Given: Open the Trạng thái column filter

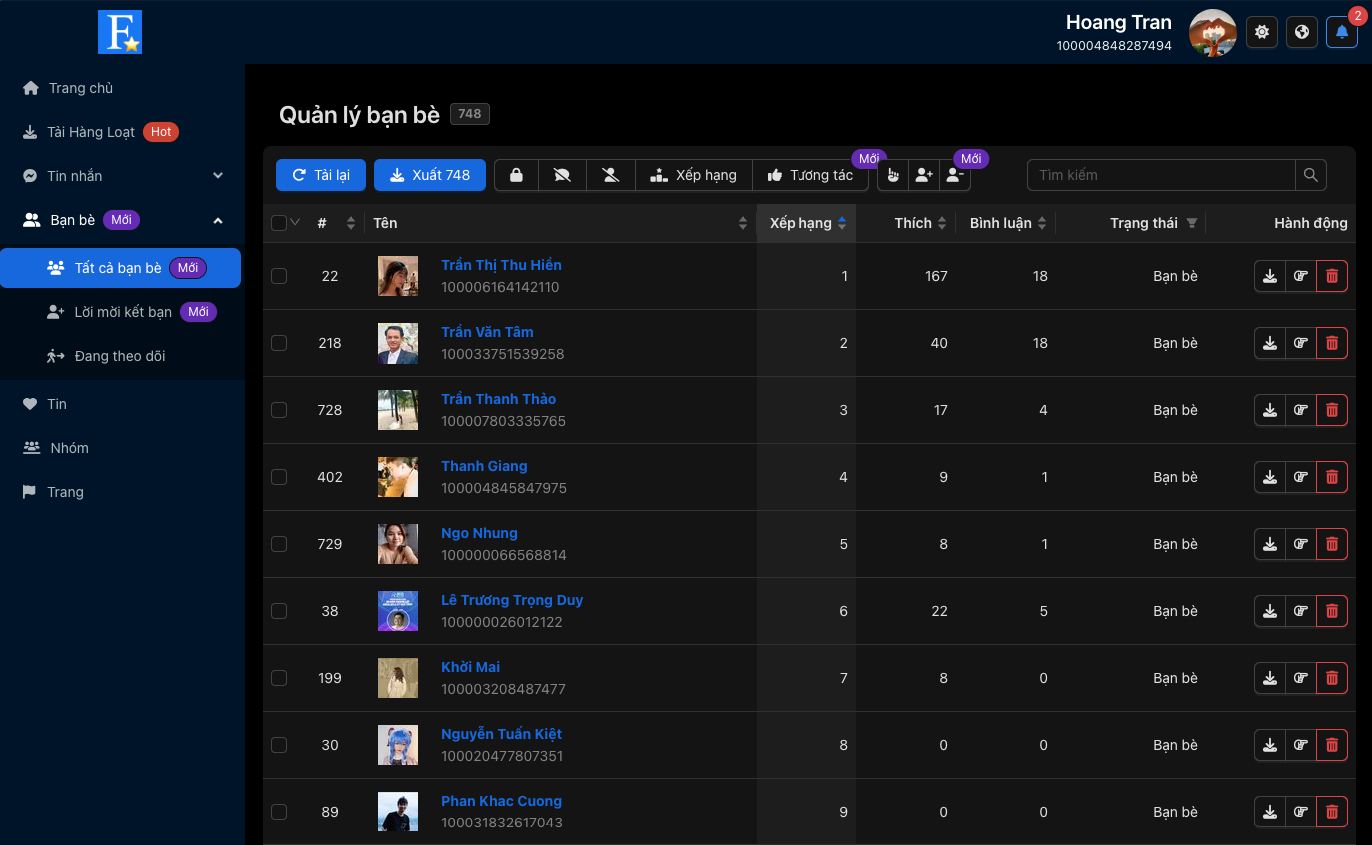Looking at the screenshot, I should 1192,223.
